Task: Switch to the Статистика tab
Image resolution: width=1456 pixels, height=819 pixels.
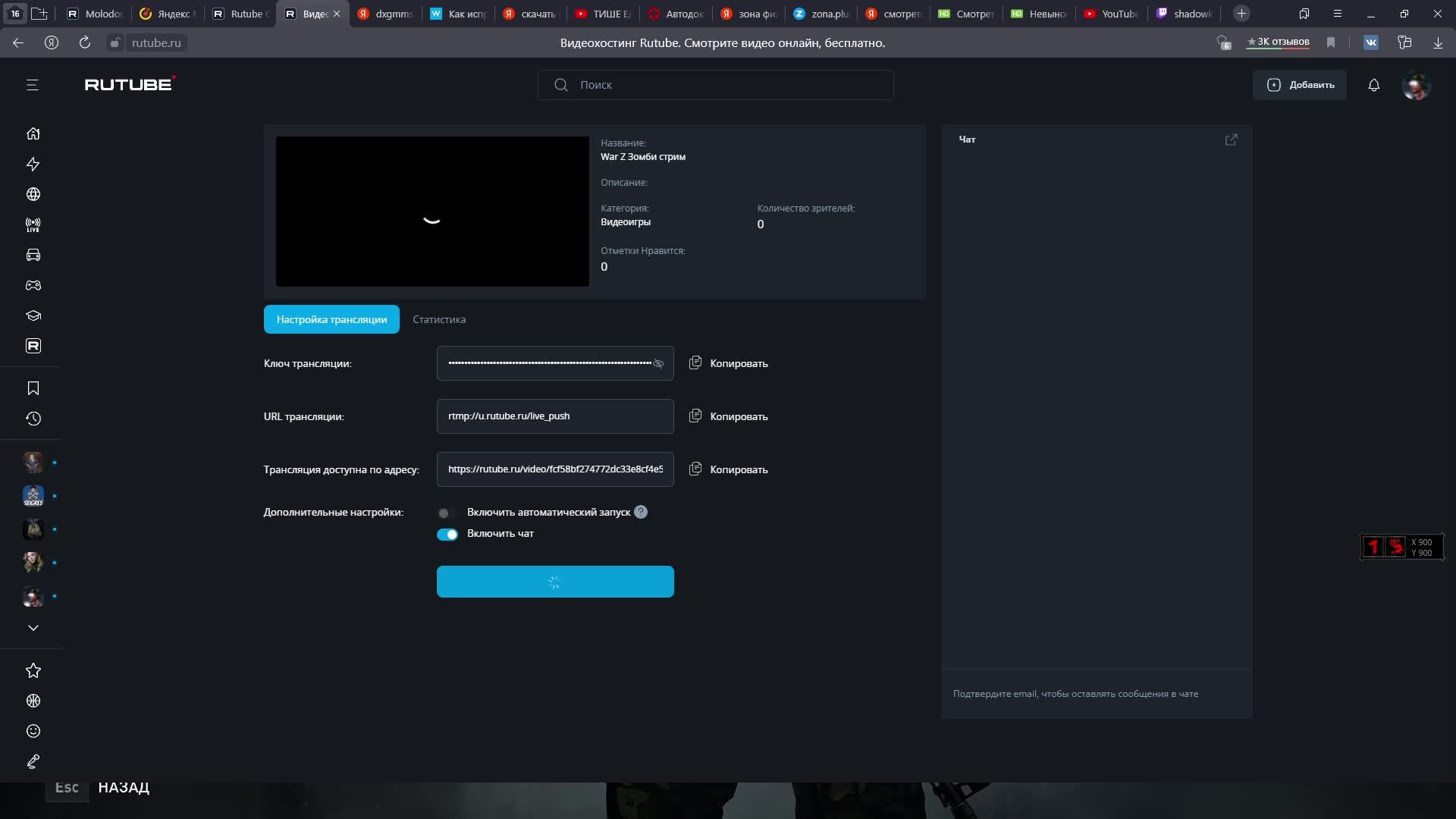Action: click(x=439, y=319)
